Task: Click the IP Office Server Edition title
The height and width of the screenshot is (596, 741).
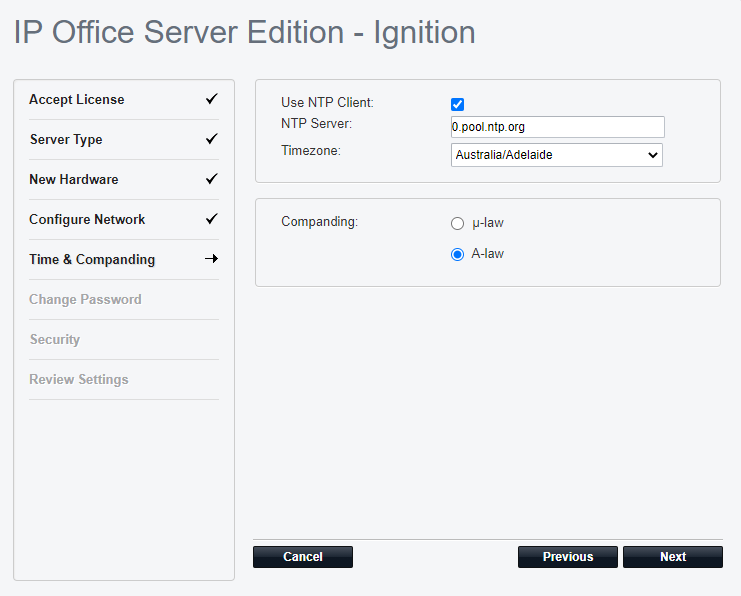Action: (x=244, y=33)
